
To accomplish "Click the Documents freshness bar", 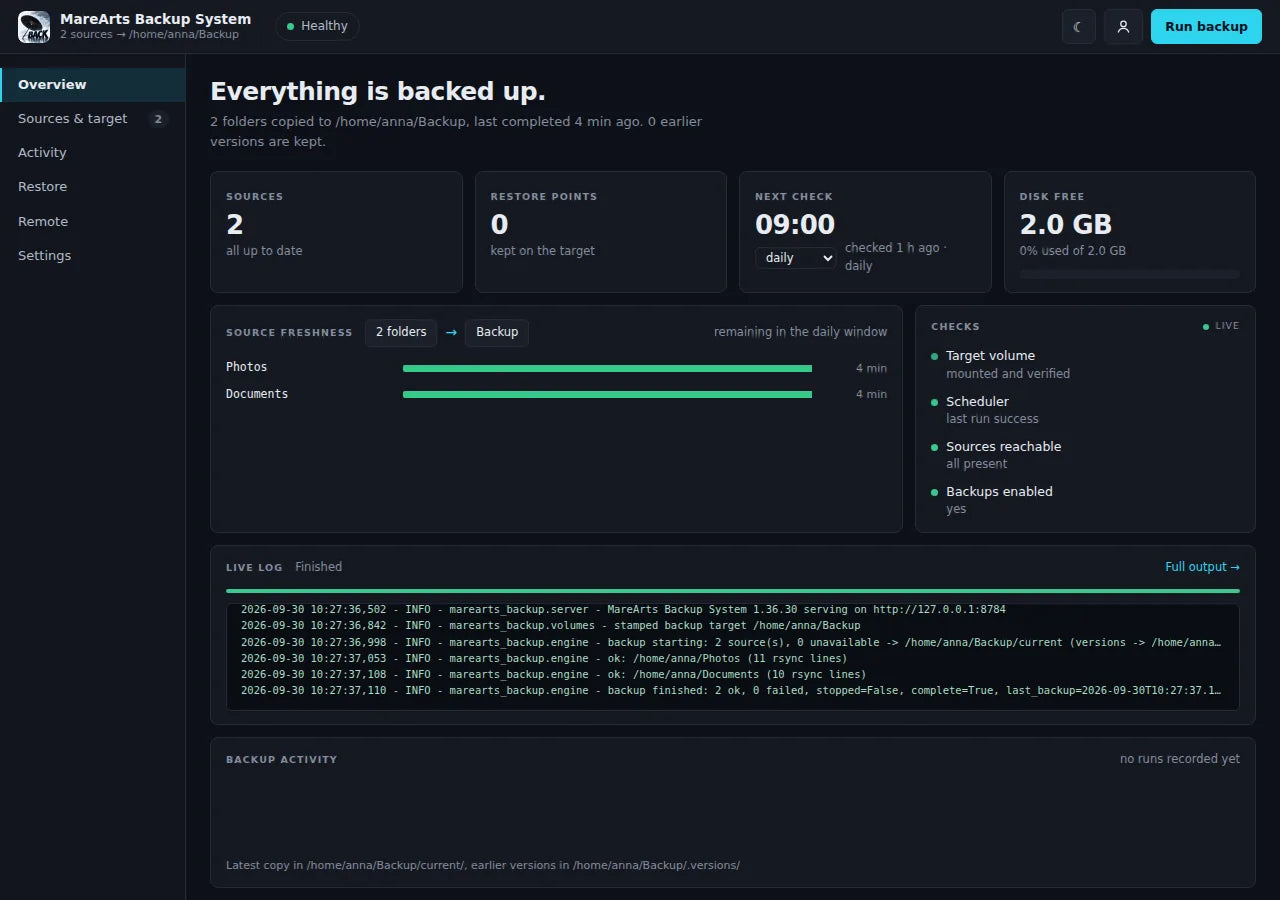I will [607, 394].
